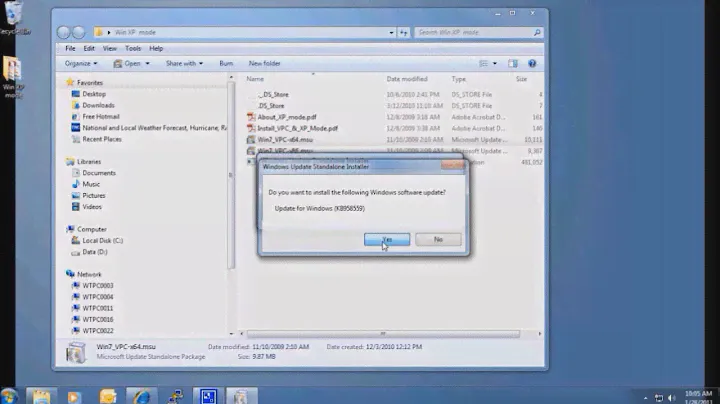Image resolution: width=720 pixels, height=404 pixels.
Task: Open the Share with dropdown
Action: click(x=184, y=63)
